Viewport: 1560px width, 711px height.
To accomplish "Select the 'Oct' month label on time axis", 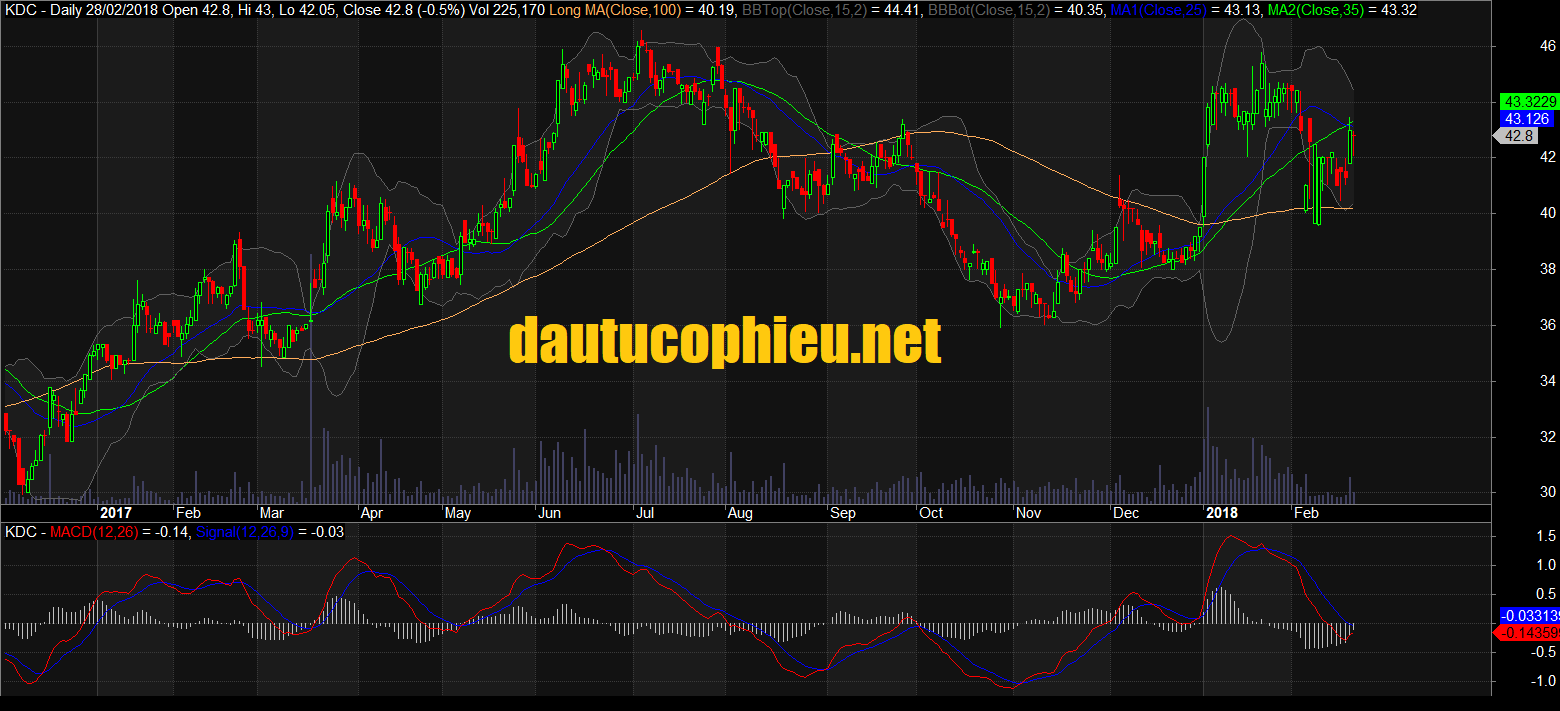I will [930, 513].
